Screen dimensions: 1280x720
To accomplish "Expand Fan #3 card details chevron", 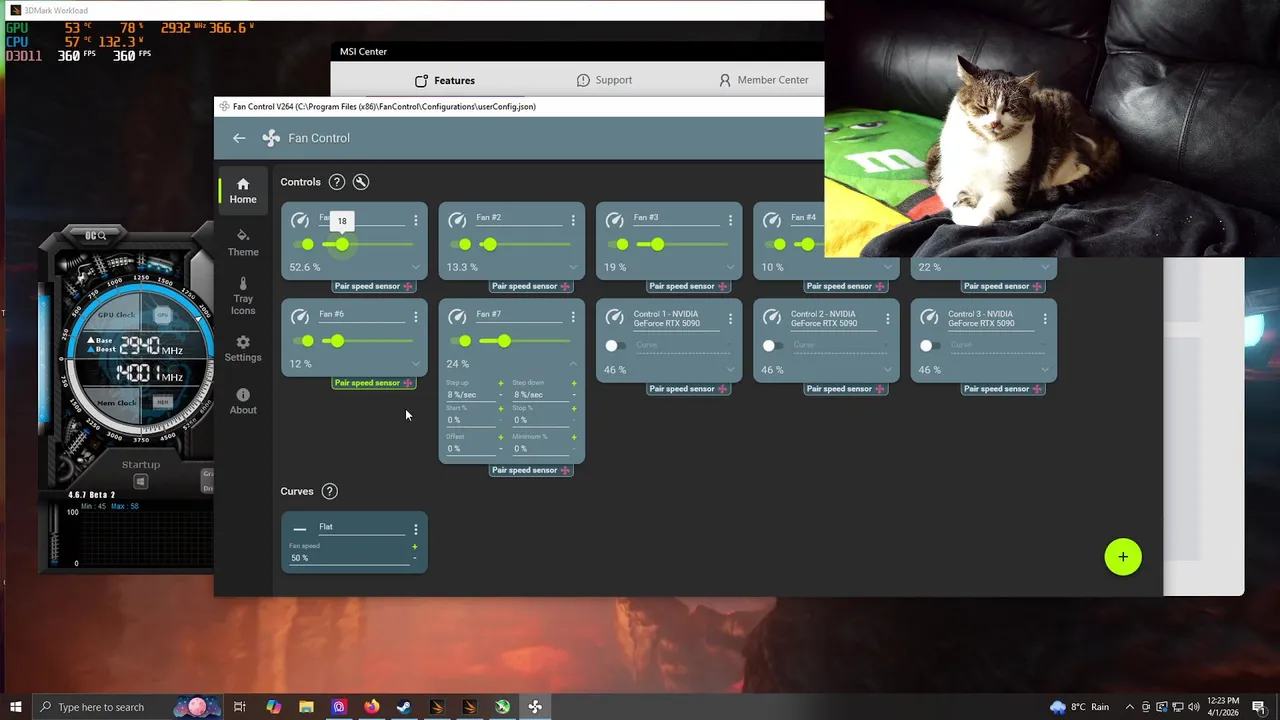I will pos(730,267).
